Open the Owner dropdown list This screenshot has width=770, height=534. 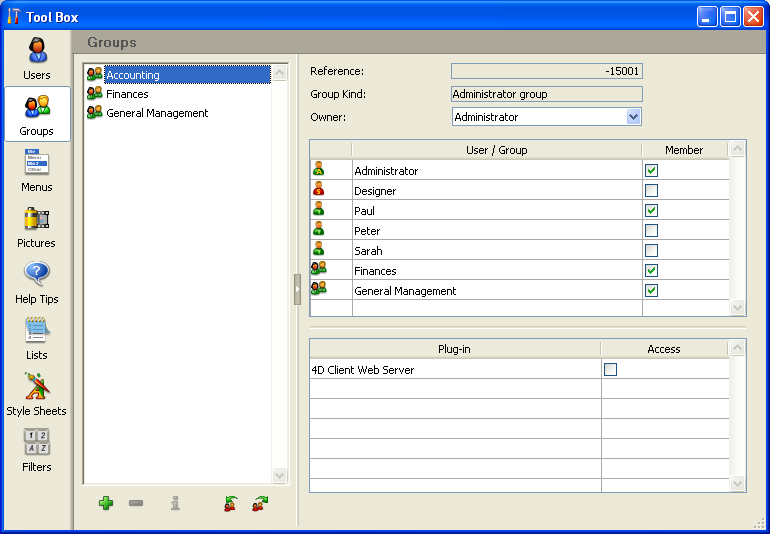tap(633, 117)
